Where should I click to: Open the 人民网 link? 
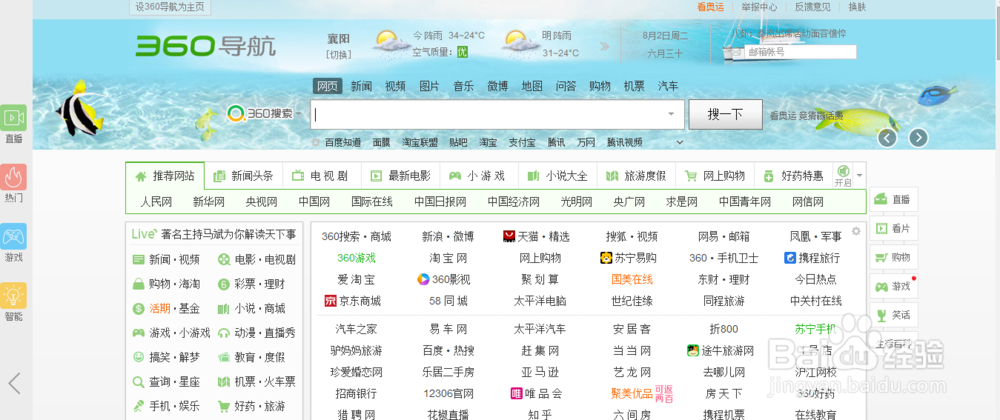[157, 202]
